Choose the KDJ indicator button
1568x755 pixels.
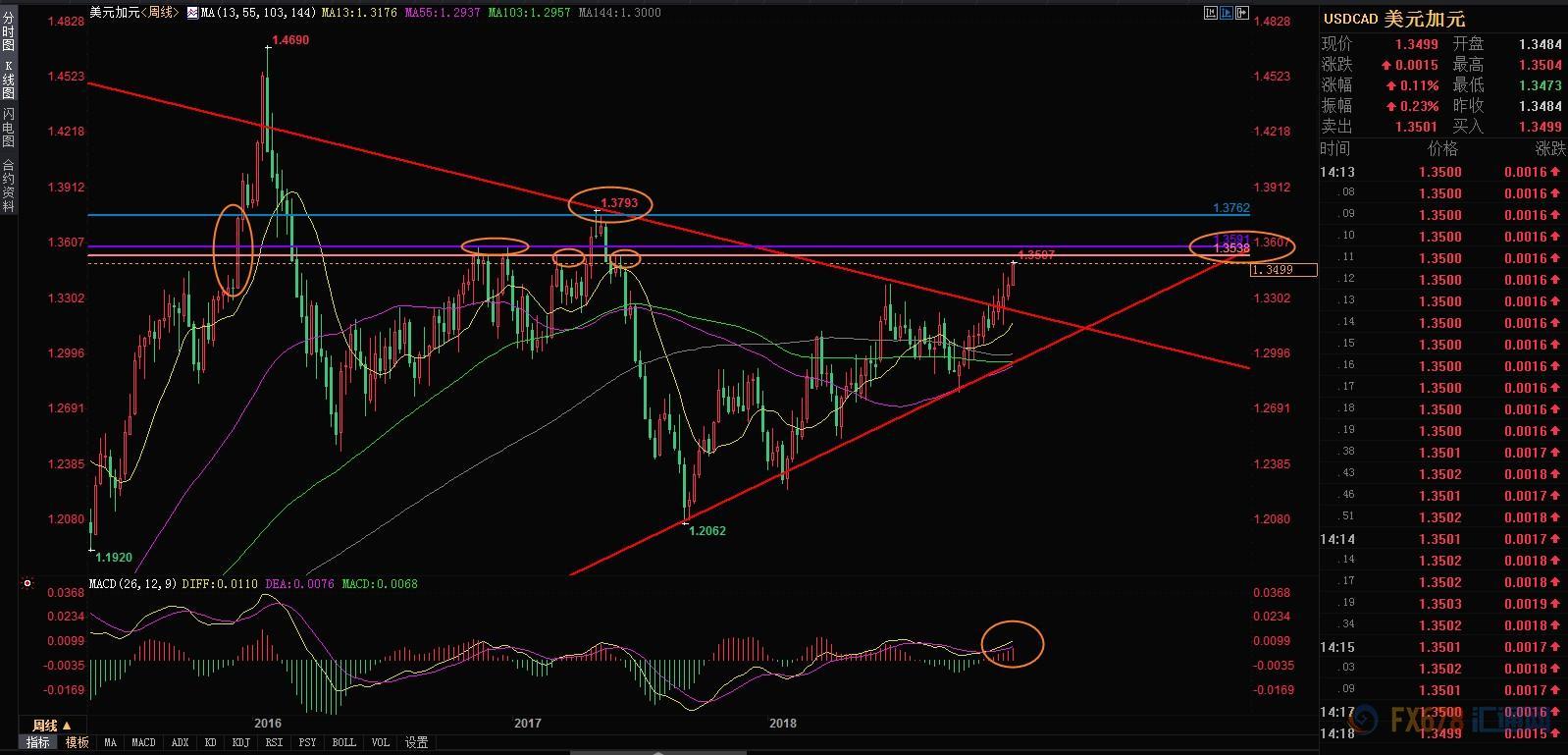(240, 742)
